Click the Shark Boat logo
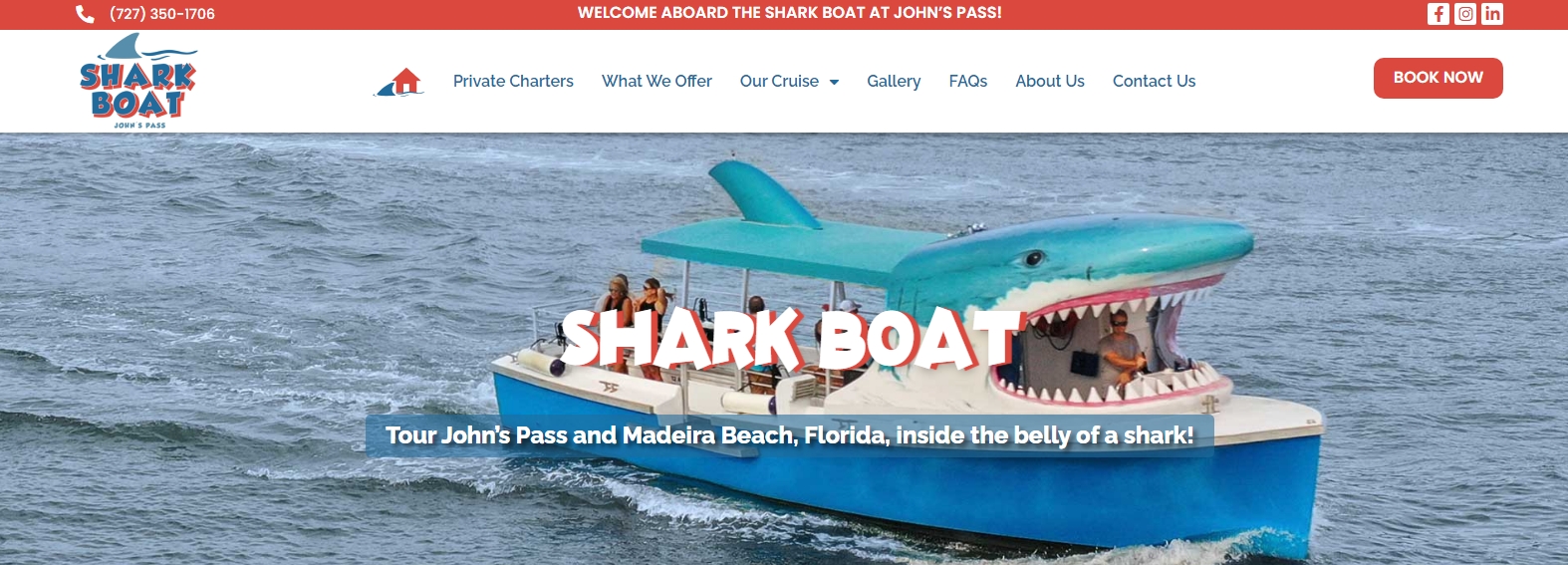This screenshot has width=1568, height=565. tap(137, 81)
